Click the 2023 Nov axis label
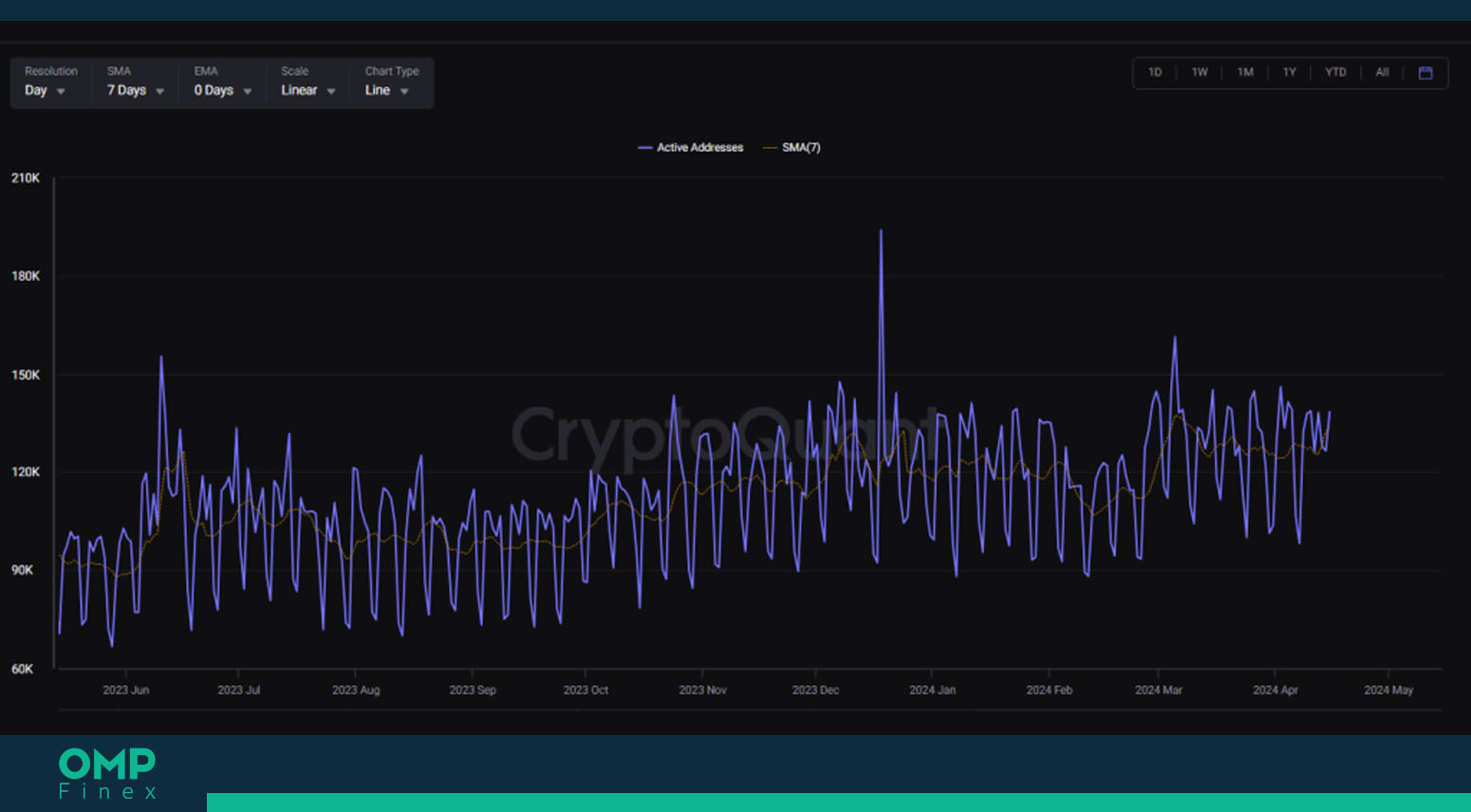1471x812 pixels. click(702, 691)
